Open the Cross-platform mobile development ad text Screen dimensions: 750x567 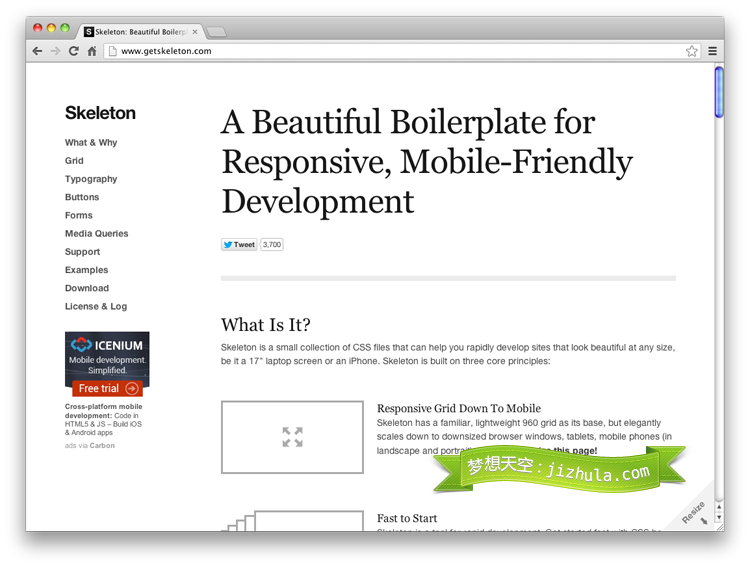[103, 420]
